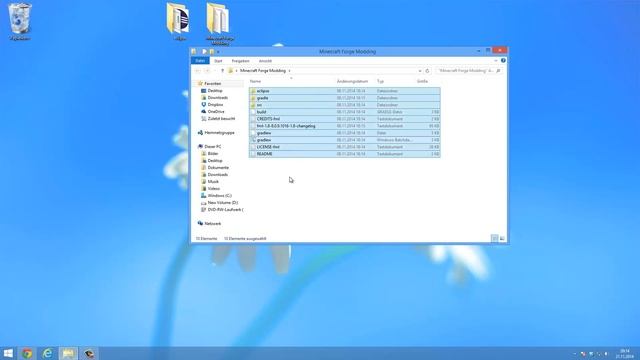Image resolution: width=640 pixels, height=360 pixels.
Task: Go forward with the Forward arrow
Action: [x=207, y=71]
